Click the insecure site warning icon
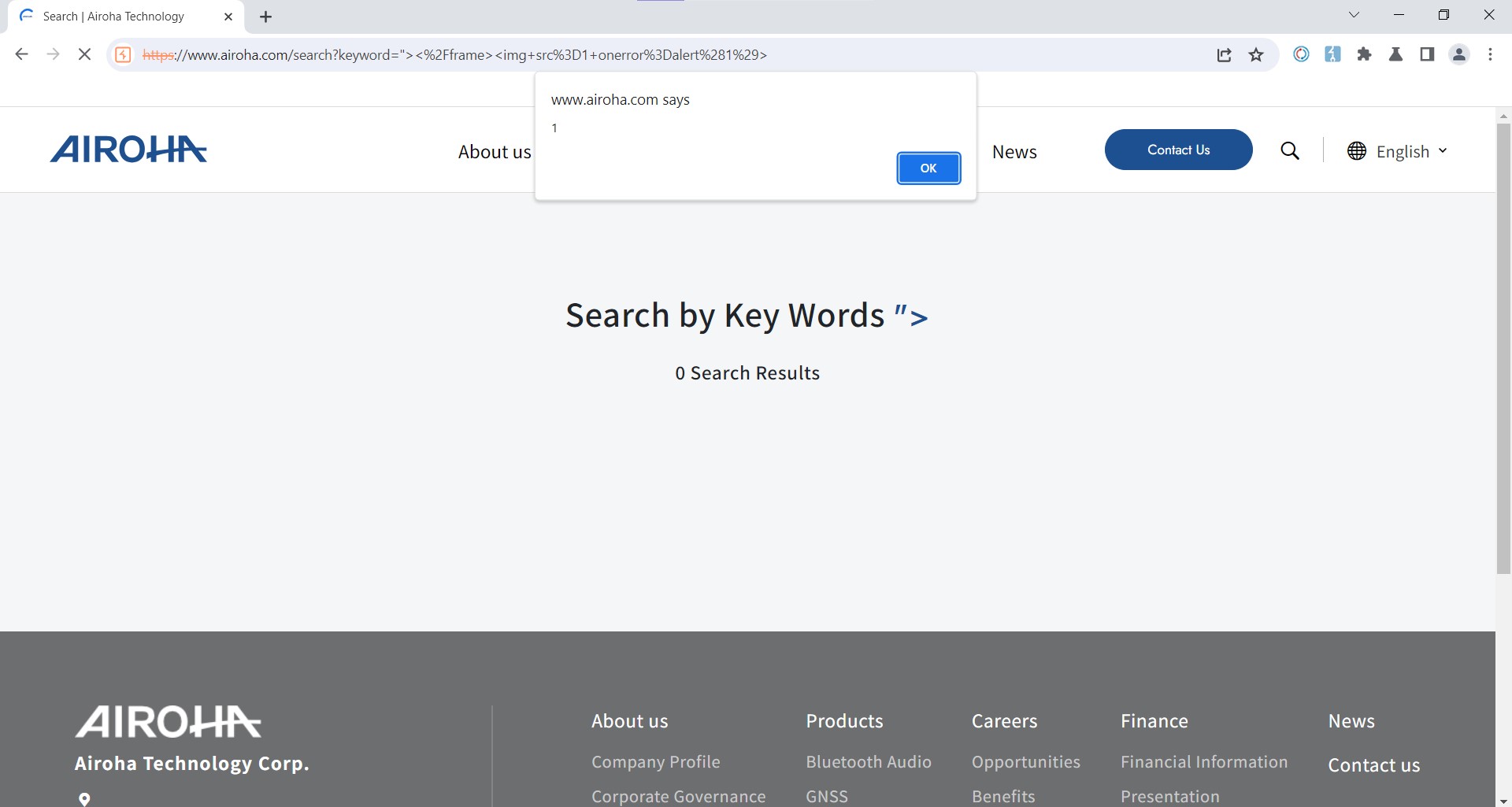This screenshot has height=807, width=1512. [x=124, y=54]
